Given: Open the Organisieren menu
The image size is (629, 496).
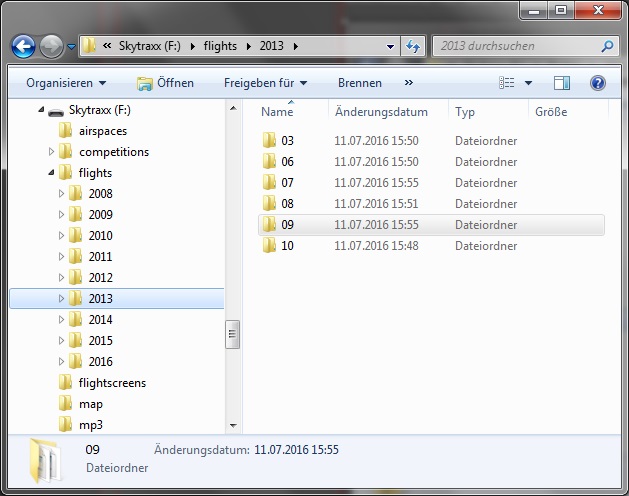Looking at the screenshot, I should tap(66, 83).
